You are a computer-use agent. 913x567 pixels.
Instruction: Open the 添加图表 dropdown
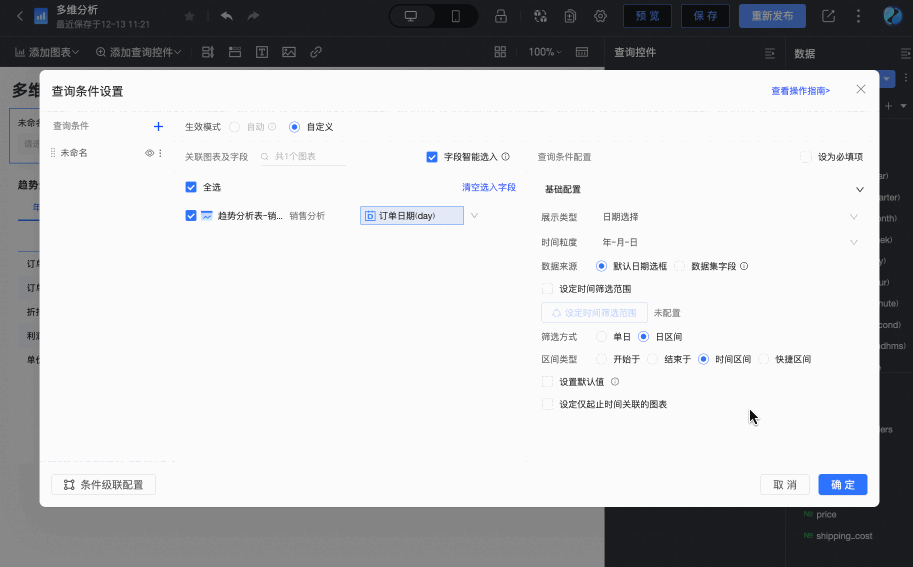(x=47, y=52)
